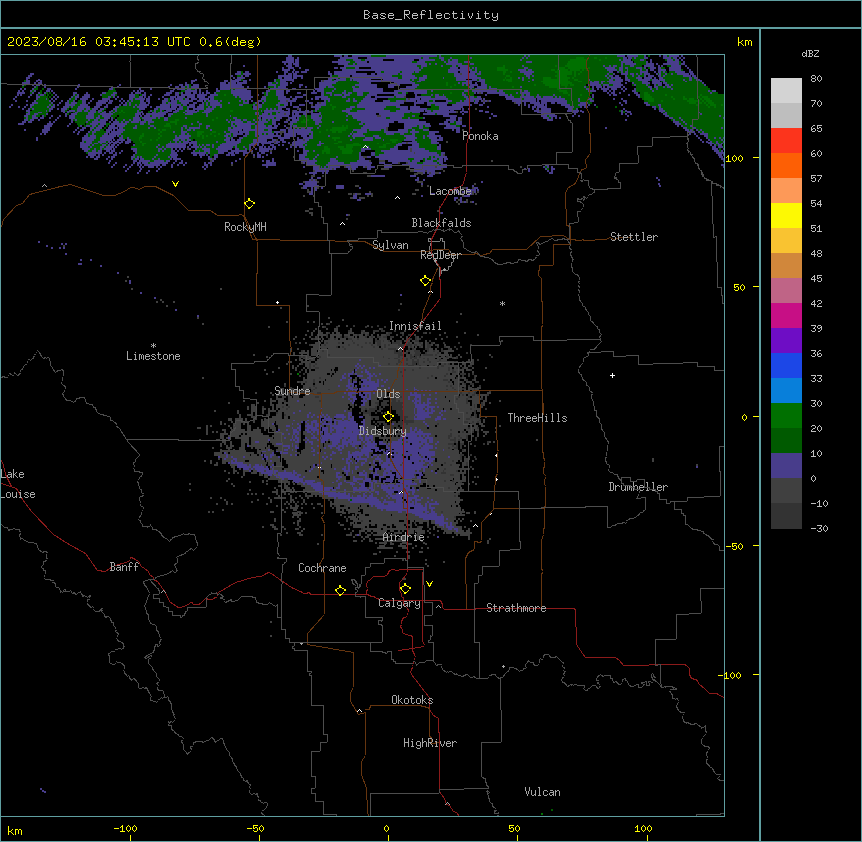Select the bright yellow 51-54 dBZ swatch
This screenshot has width=862, height=842.
click(786, 215)
